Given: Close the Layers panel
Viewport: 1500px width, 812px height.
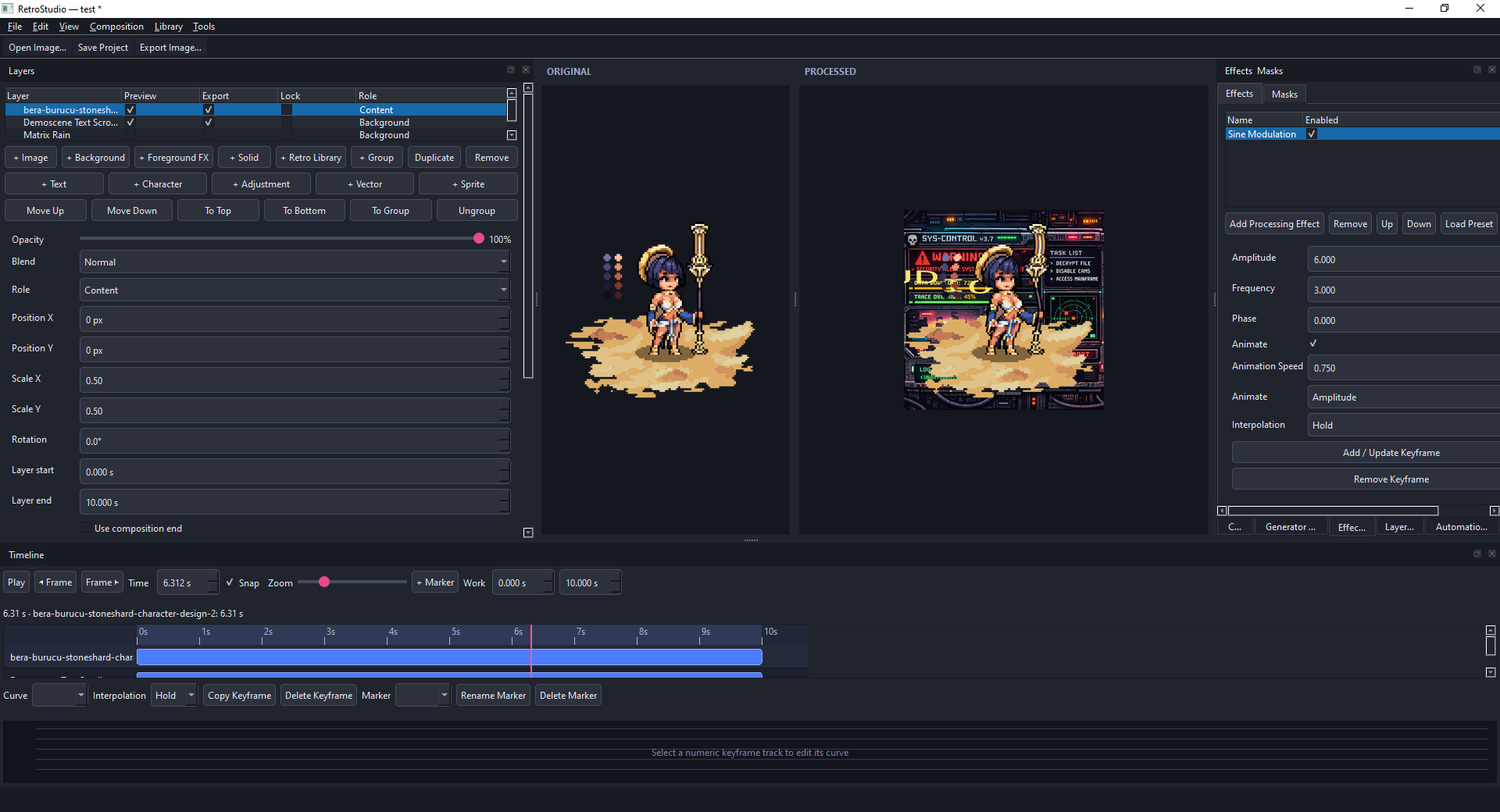Looking at the screenshot, I should click(526, 69).
